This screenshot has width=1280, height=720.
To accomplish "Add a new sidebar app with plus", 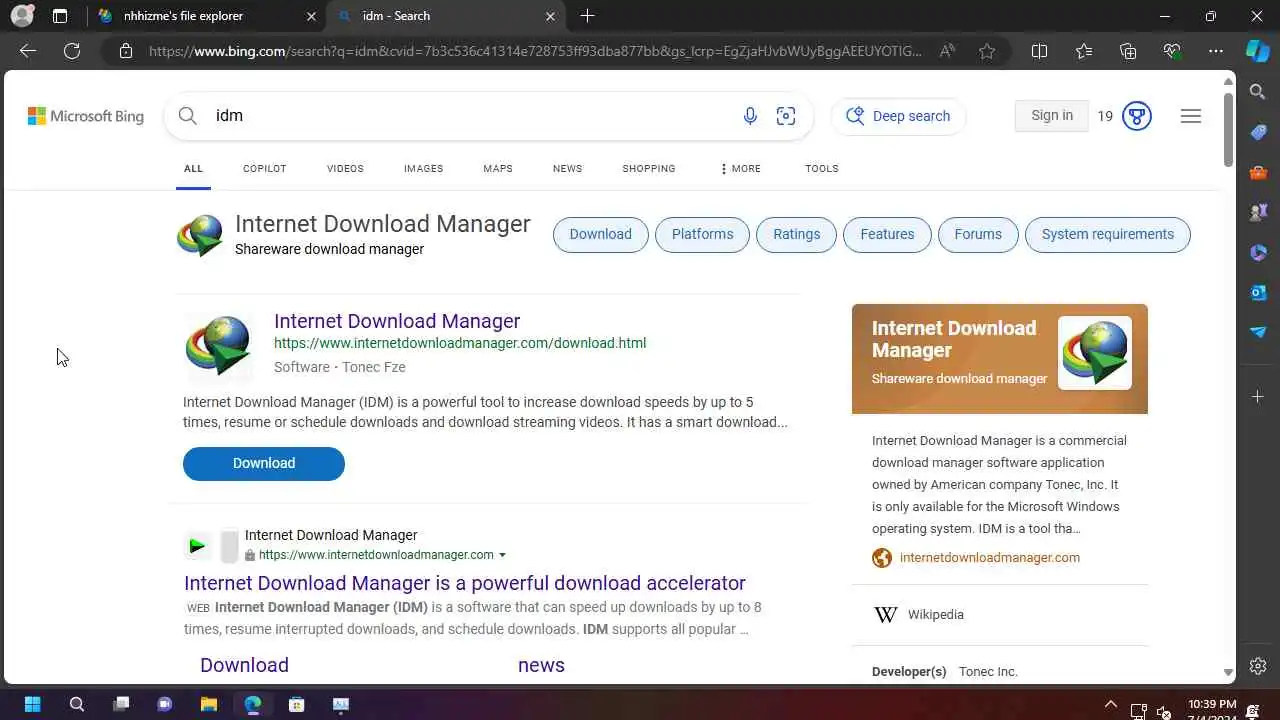I will (x=1258, y=397).
